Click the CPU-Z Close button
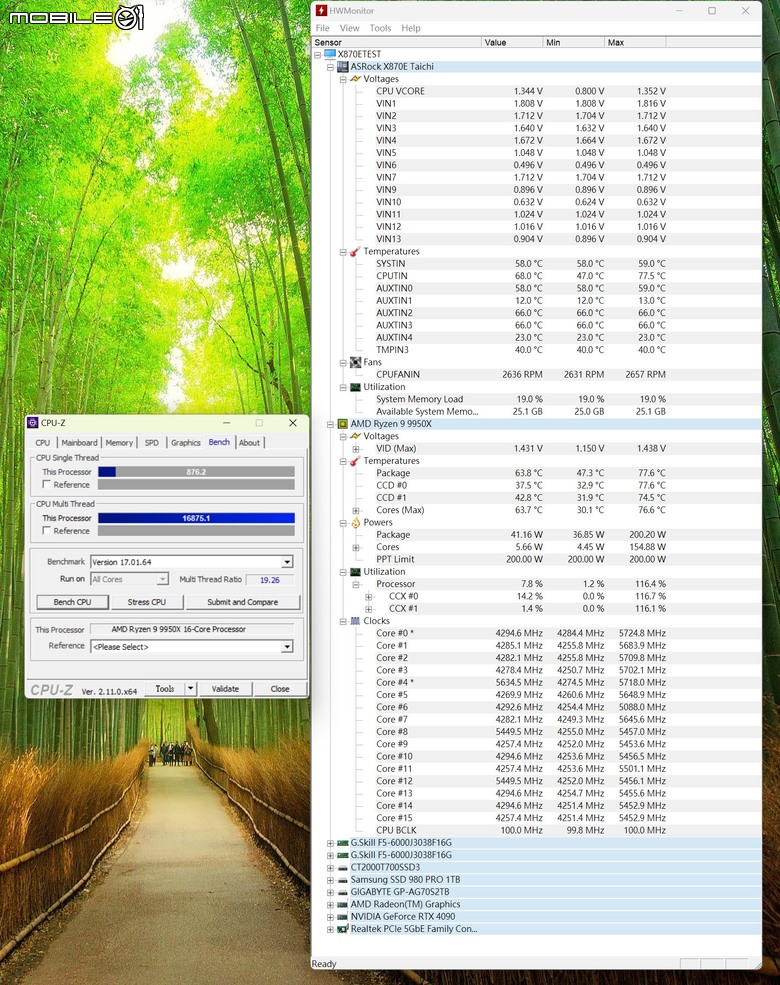Viewport: 780px width, 985px height. pos(280,688)
